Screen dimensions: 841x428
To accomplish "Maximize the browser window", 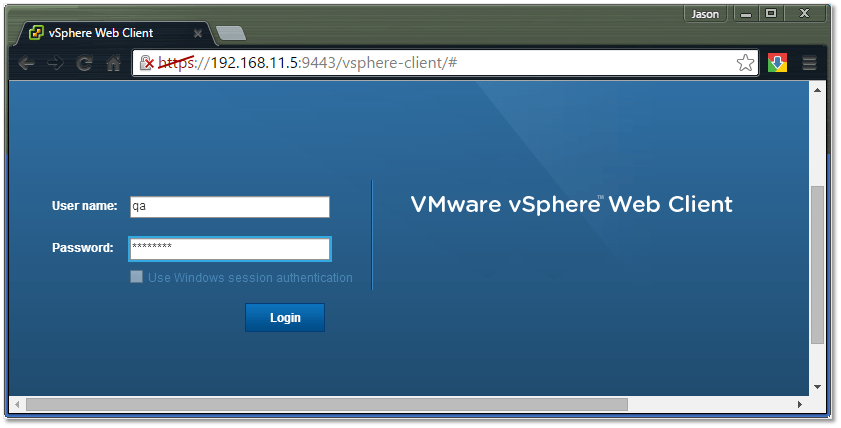I will pyautogui.click(x=771, y=14).
